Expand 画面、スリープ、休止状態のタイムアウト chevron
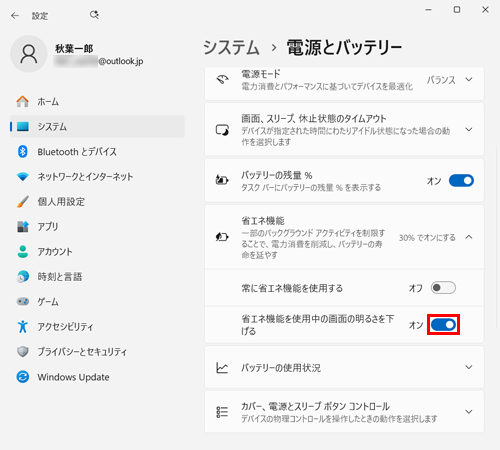The image size is (500, 450). [469, 129]
